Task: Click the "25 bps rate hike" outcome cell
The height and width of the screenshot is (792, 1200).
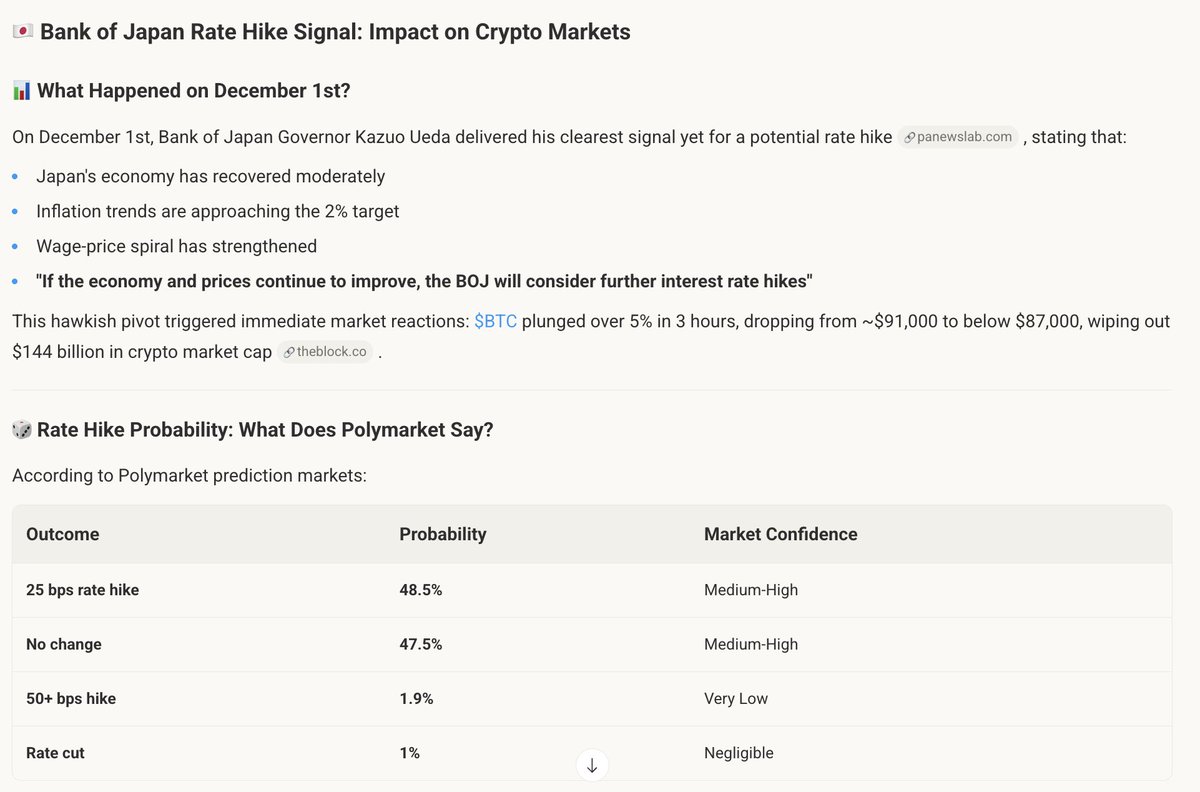Action: coord(82,590)
